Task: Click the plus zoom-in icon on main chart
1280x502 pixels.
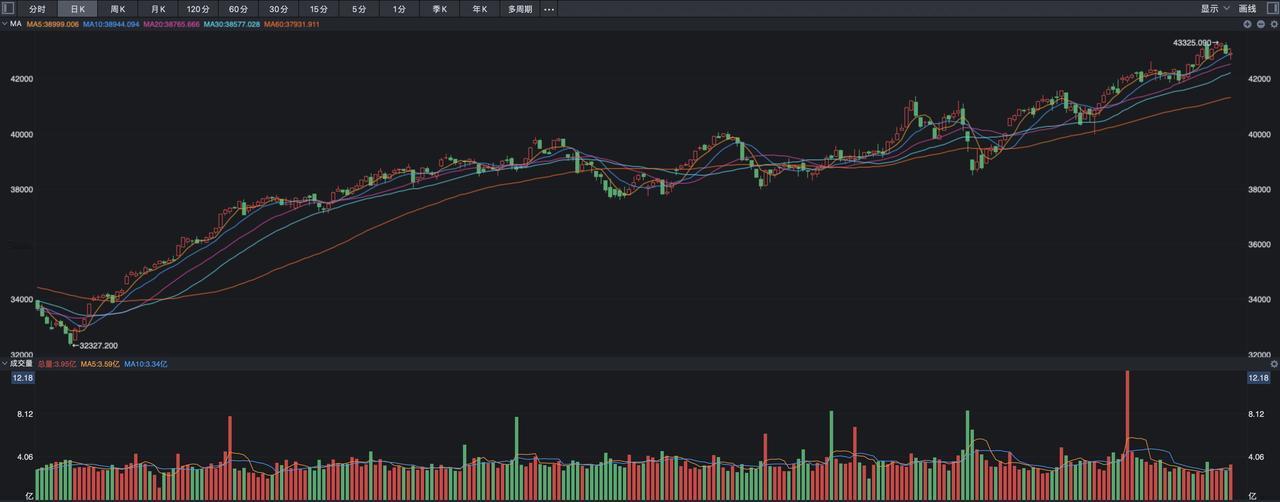Action: (1247, 23)
